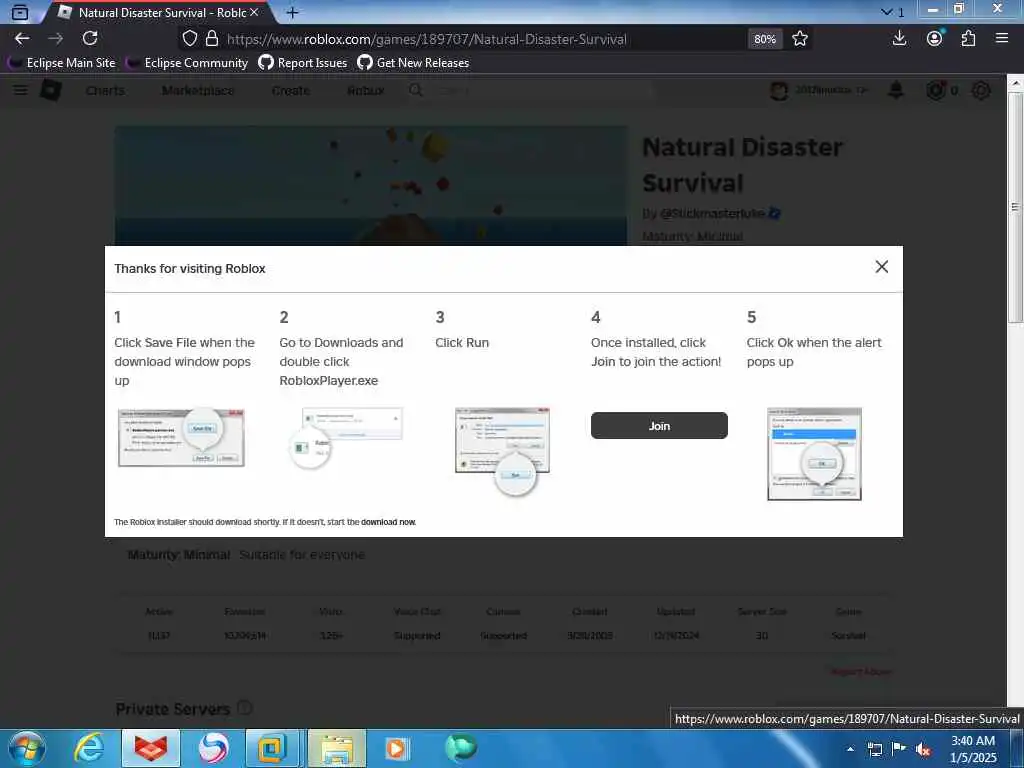
Task: Close the Natural Disaster Survival tab
Action: pos(254,12)
